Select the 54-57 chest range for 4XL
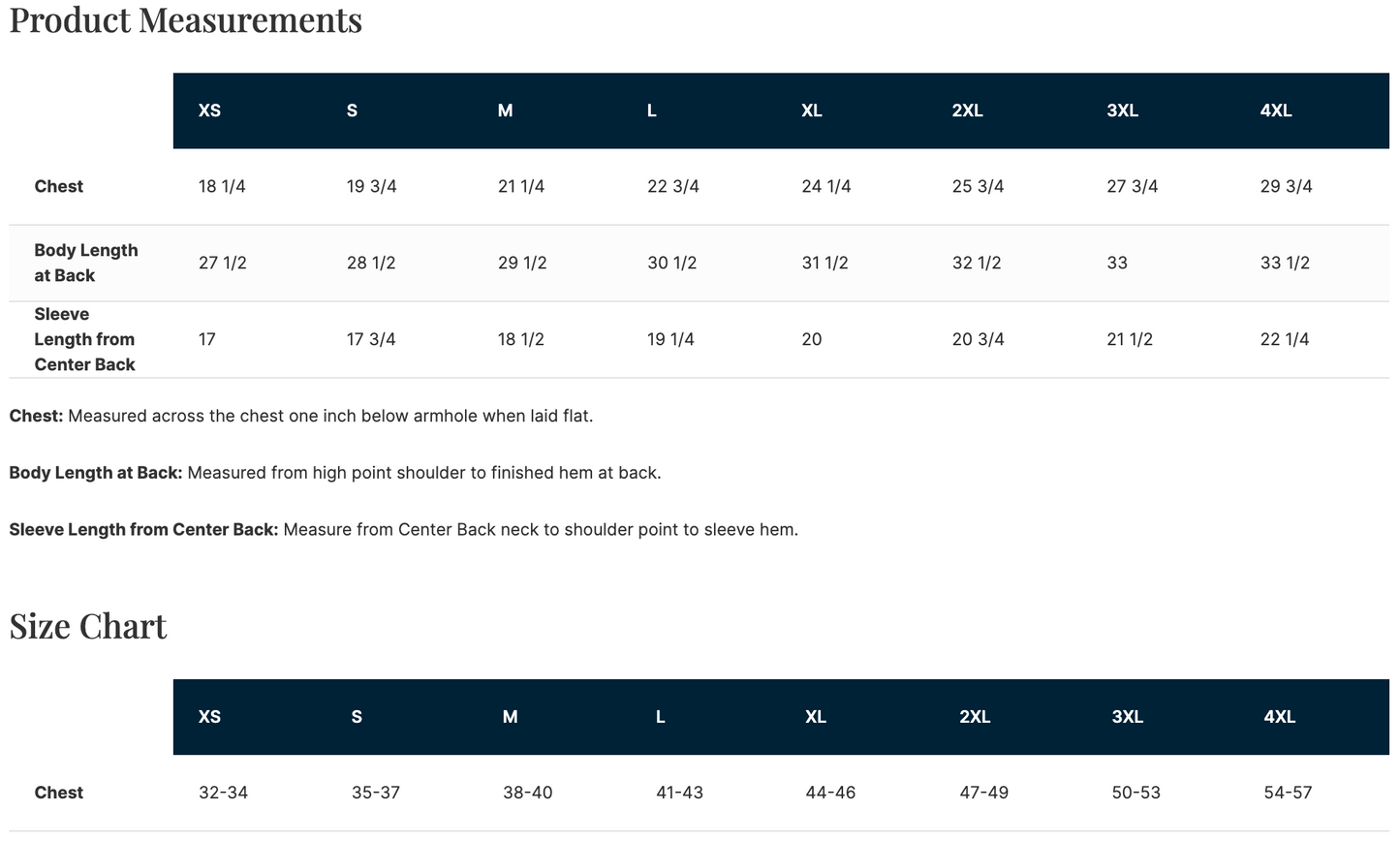The width and height of the screenshot is (1400, 842). pyautogui.click(x=1289, y=793)
